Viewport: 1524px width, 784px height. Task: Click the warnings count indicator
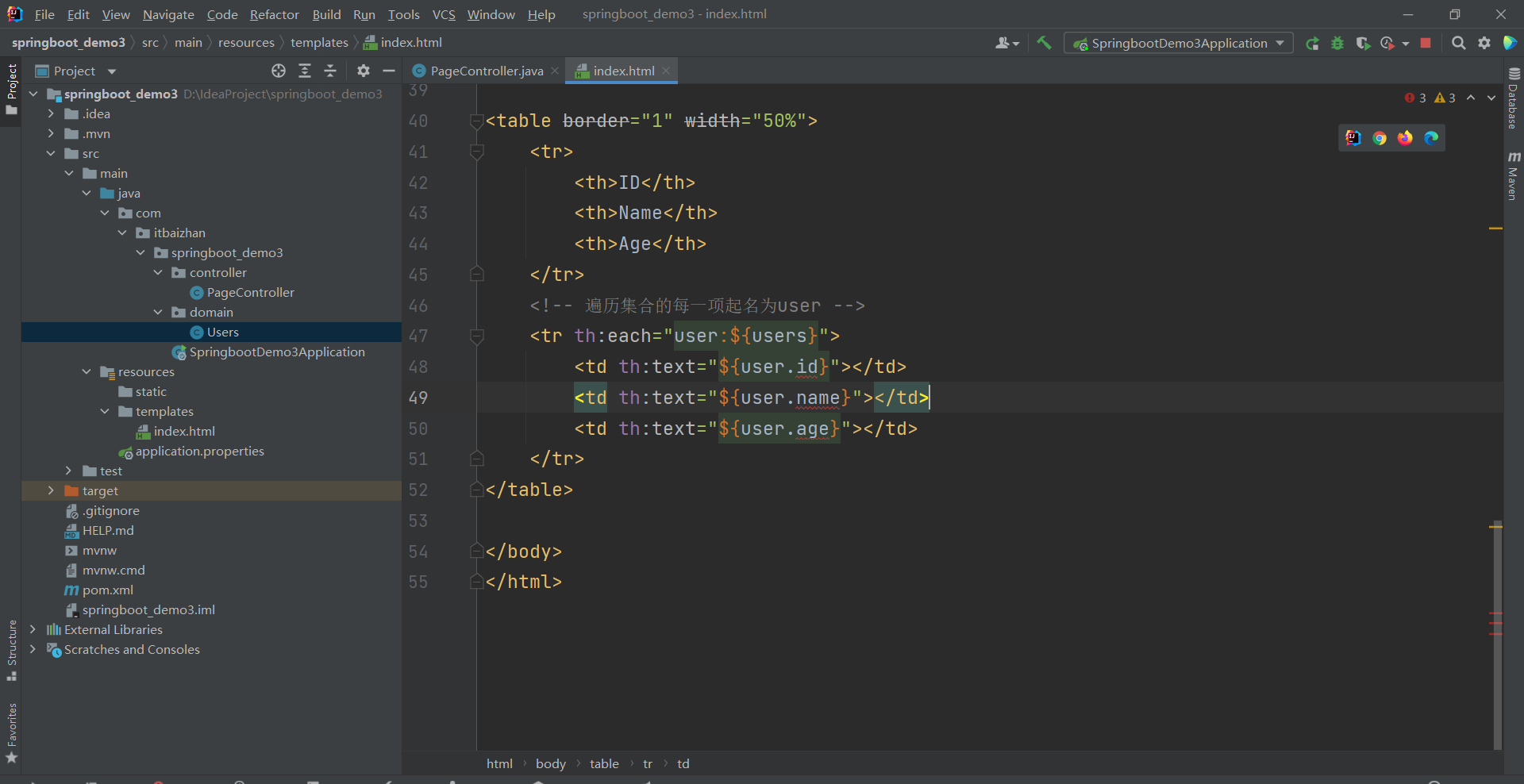tap(1445, 98)
